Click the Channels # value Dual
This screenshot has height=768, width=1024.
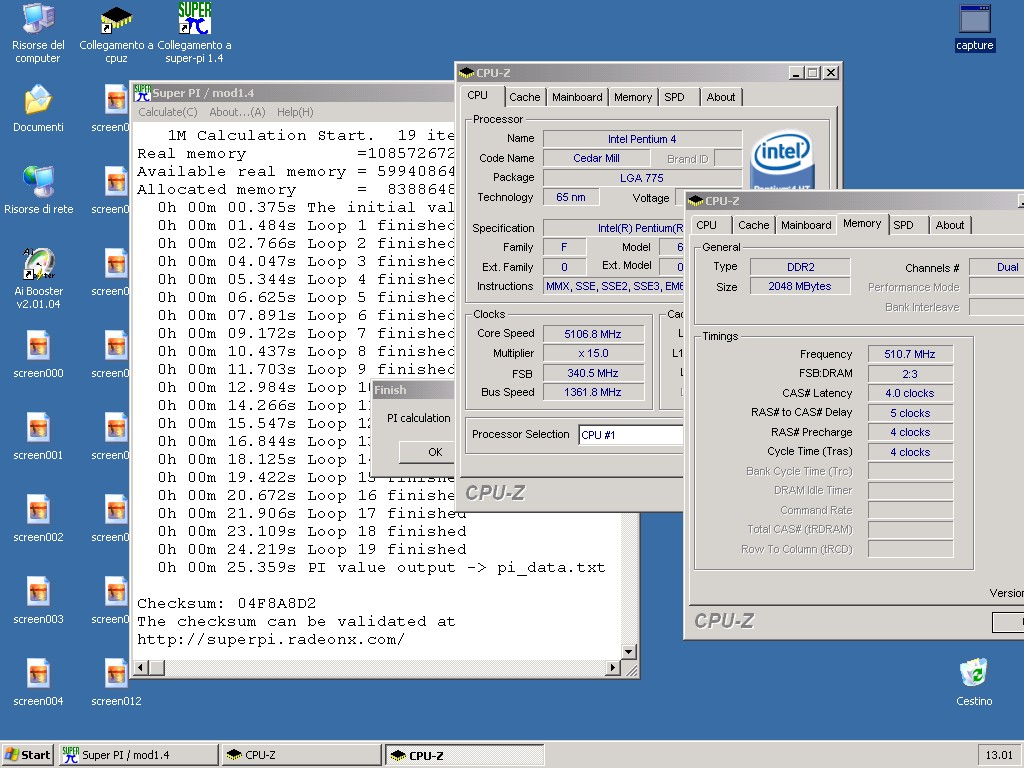997,267
